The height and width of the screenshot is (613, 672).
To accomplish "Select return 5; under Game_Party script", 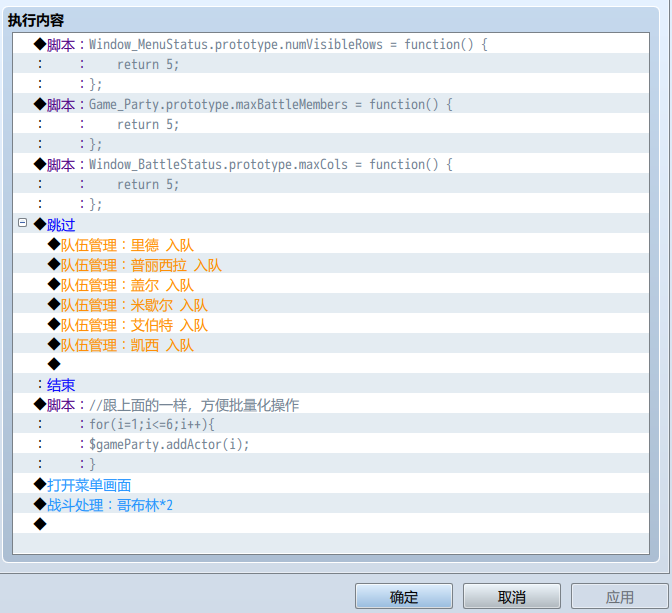I will [x=331, y=123].
